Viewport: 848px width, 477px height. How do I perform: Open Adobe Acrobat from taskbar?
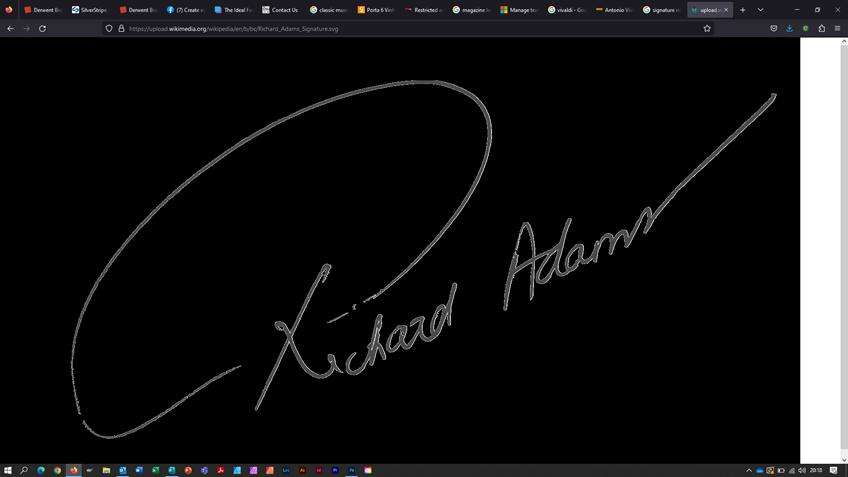(x=221, y=471)
